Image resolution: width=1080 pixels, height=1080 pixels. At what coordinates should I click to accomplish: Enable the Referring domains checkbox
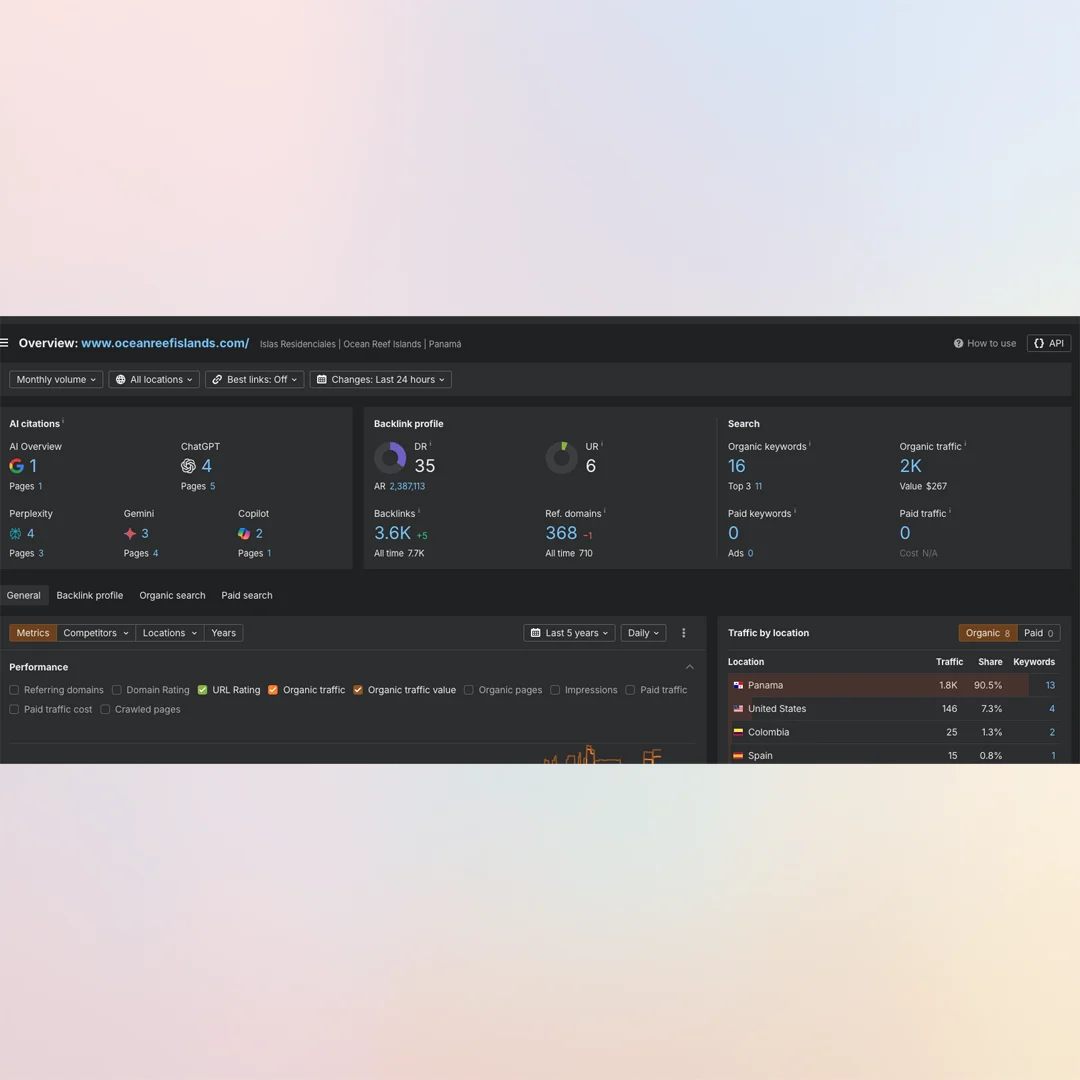coord(14,690)
